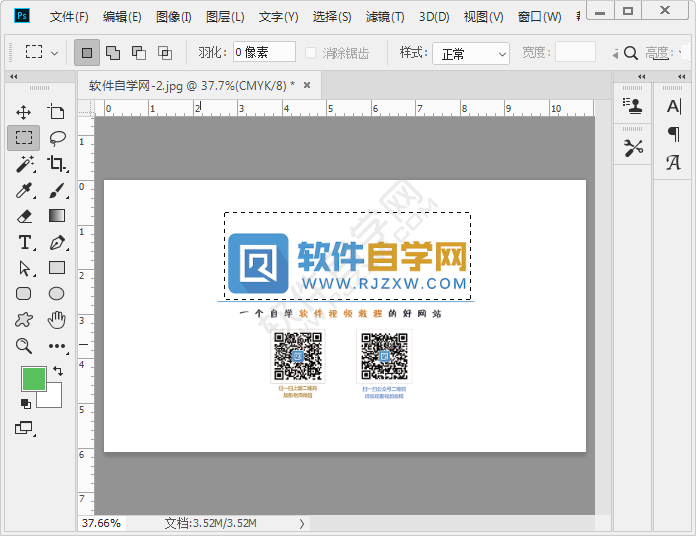696x536 pixels.
Task: Open the 编辑(E) menu
Action: (122, 17)
